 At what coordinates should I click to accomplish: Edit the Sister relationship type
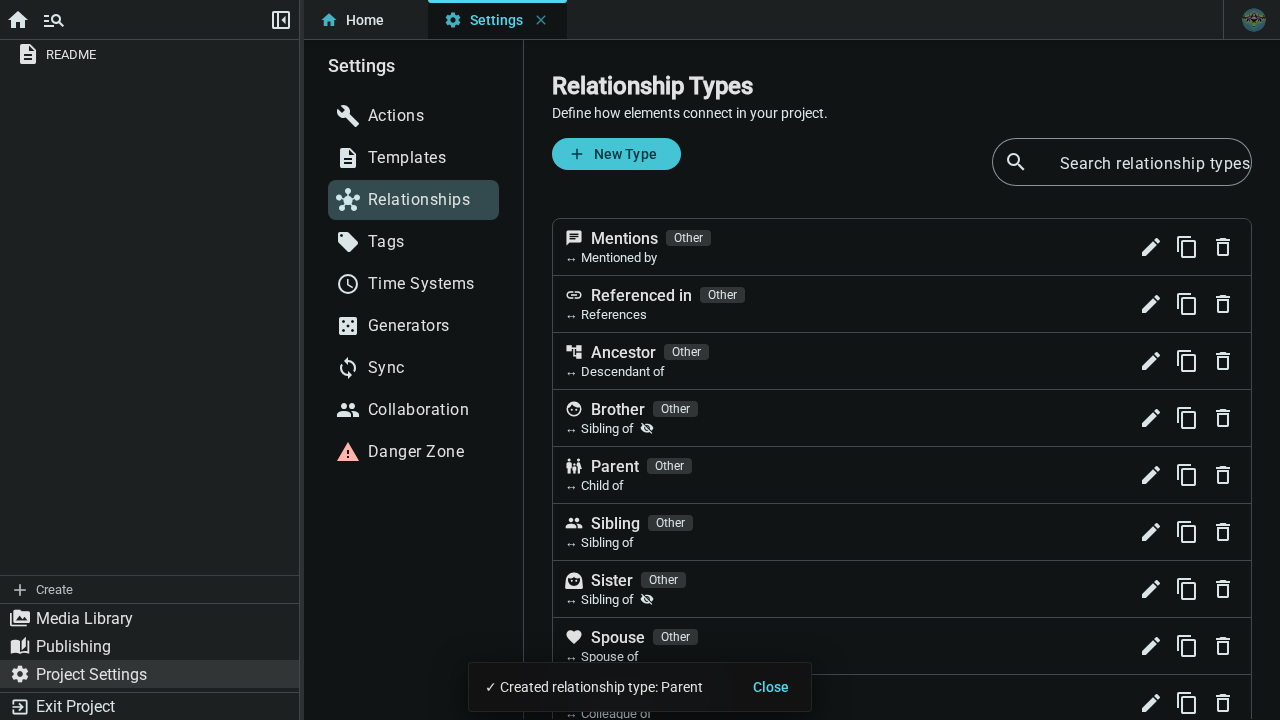pos(1151,589)
